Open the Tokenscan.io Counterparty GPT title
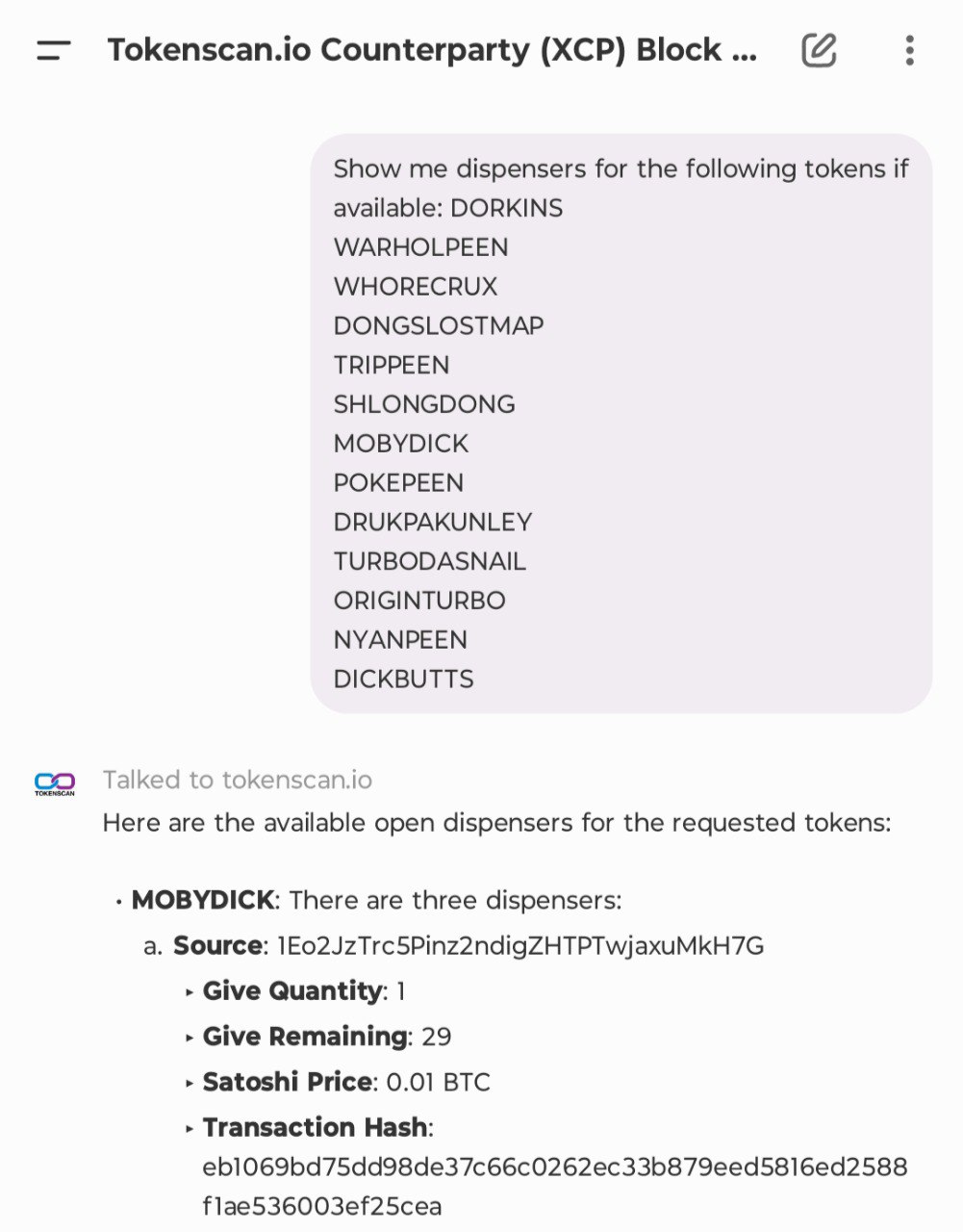 tap(432, 50)
